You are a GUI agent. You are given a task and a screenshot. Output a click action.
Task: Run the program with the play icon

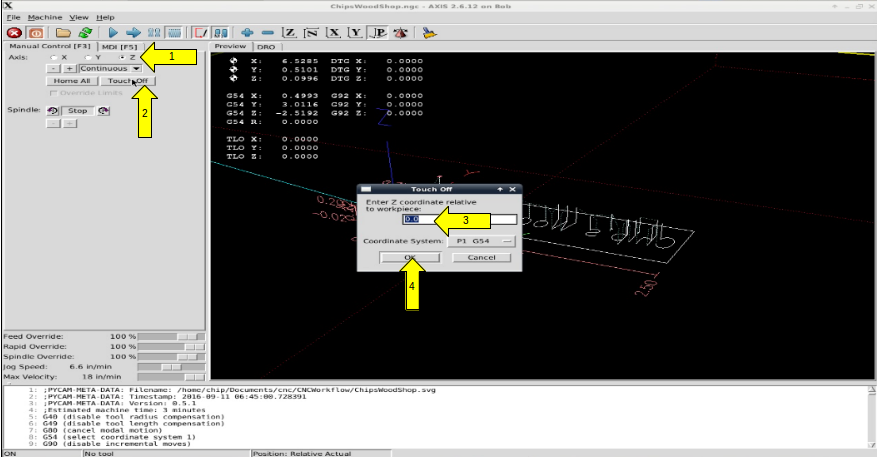[x=113, y=33]
